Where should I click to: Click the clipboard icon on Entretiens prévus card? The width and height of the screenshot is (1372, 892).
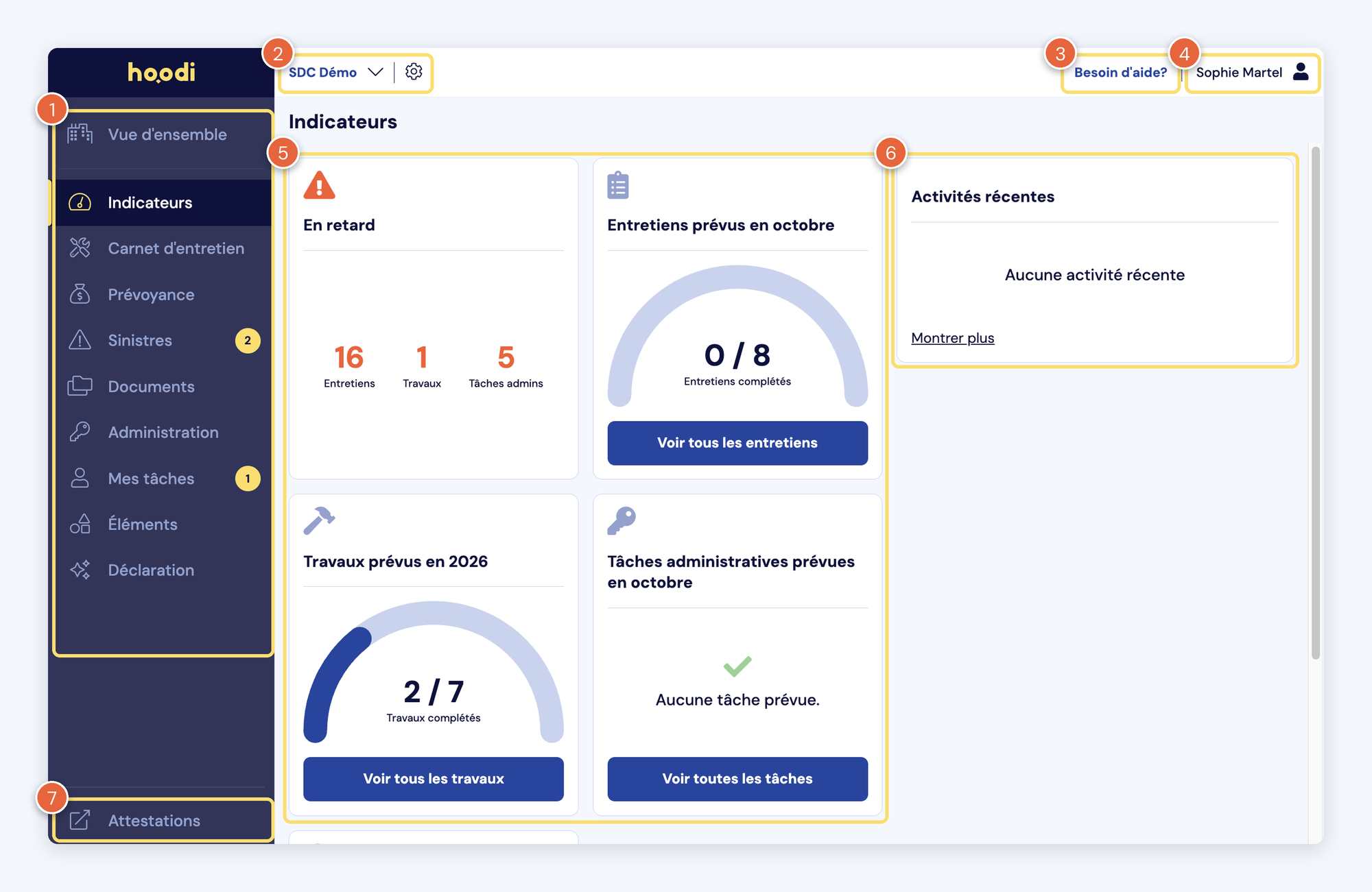[618, 185]
